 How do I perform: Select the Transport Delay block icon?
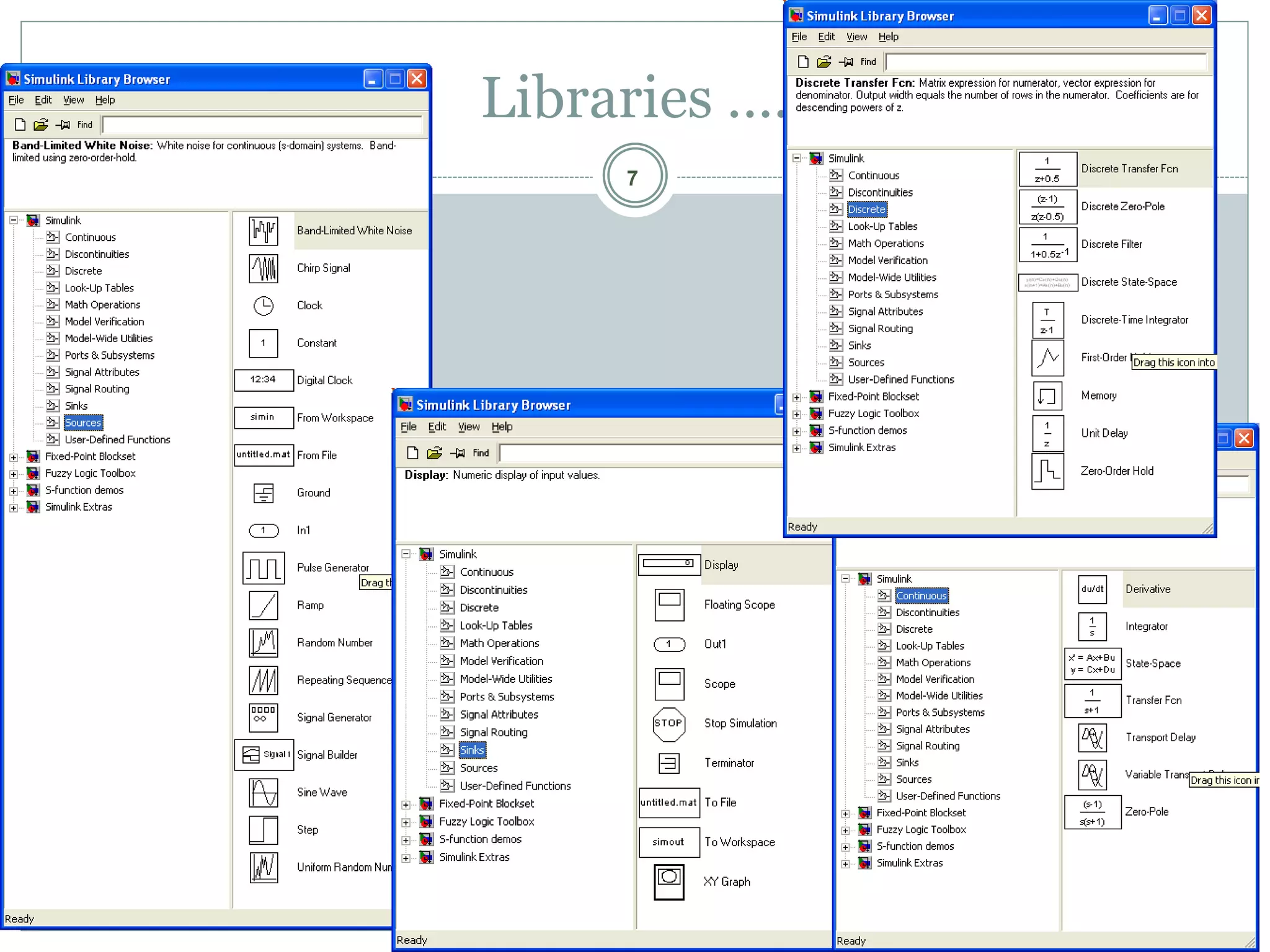tap(1092, 738)
